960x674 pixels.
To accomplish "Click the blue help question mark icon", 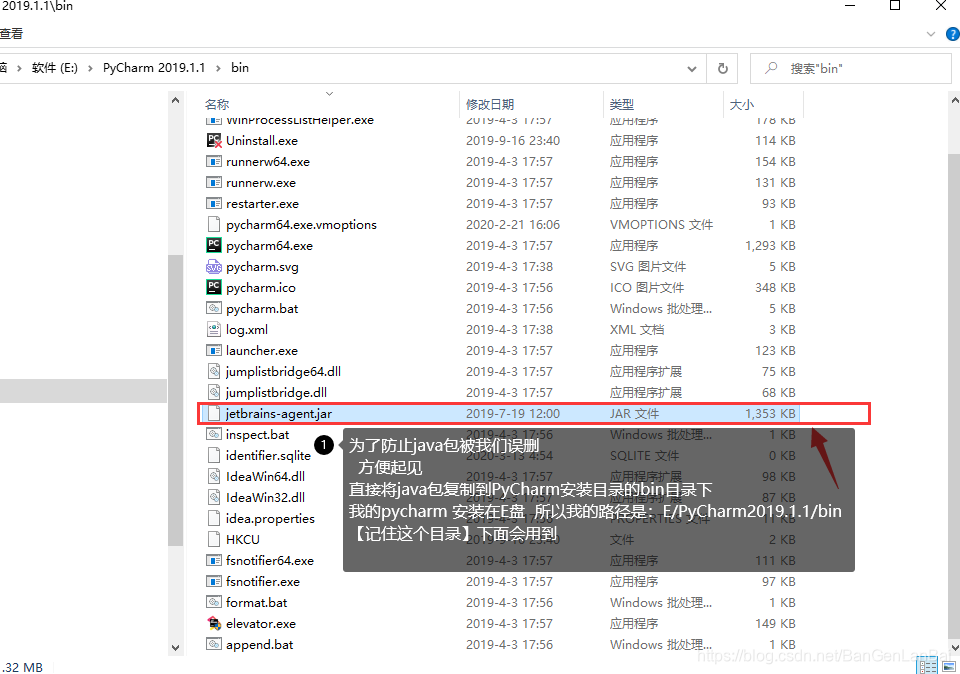I will [x=953, y=34].
